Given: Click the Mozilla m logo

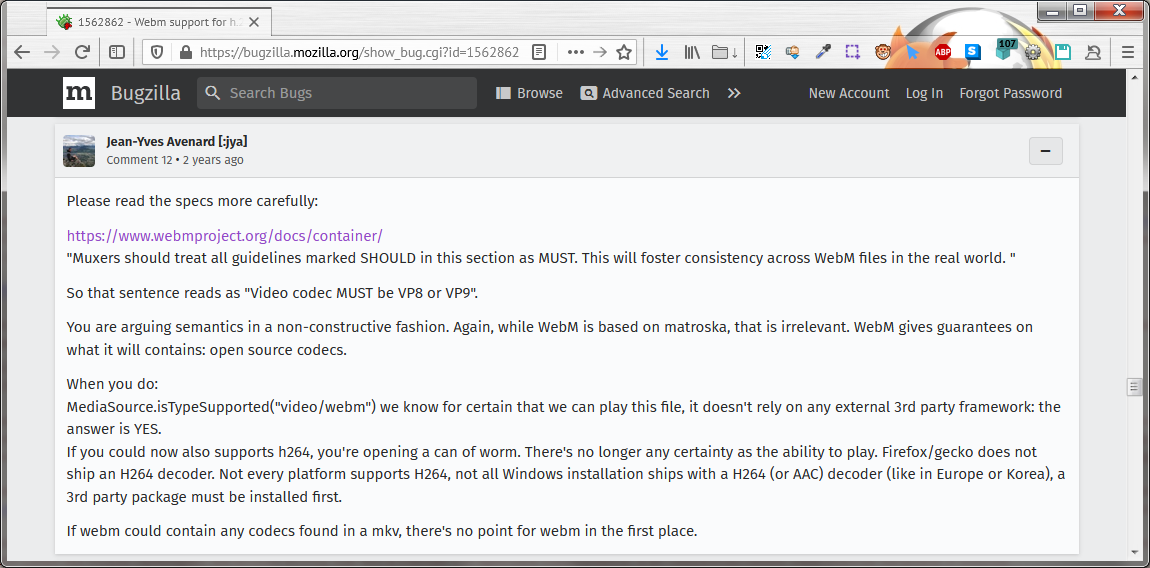Looking at the screenshot, I should point(78,92).
